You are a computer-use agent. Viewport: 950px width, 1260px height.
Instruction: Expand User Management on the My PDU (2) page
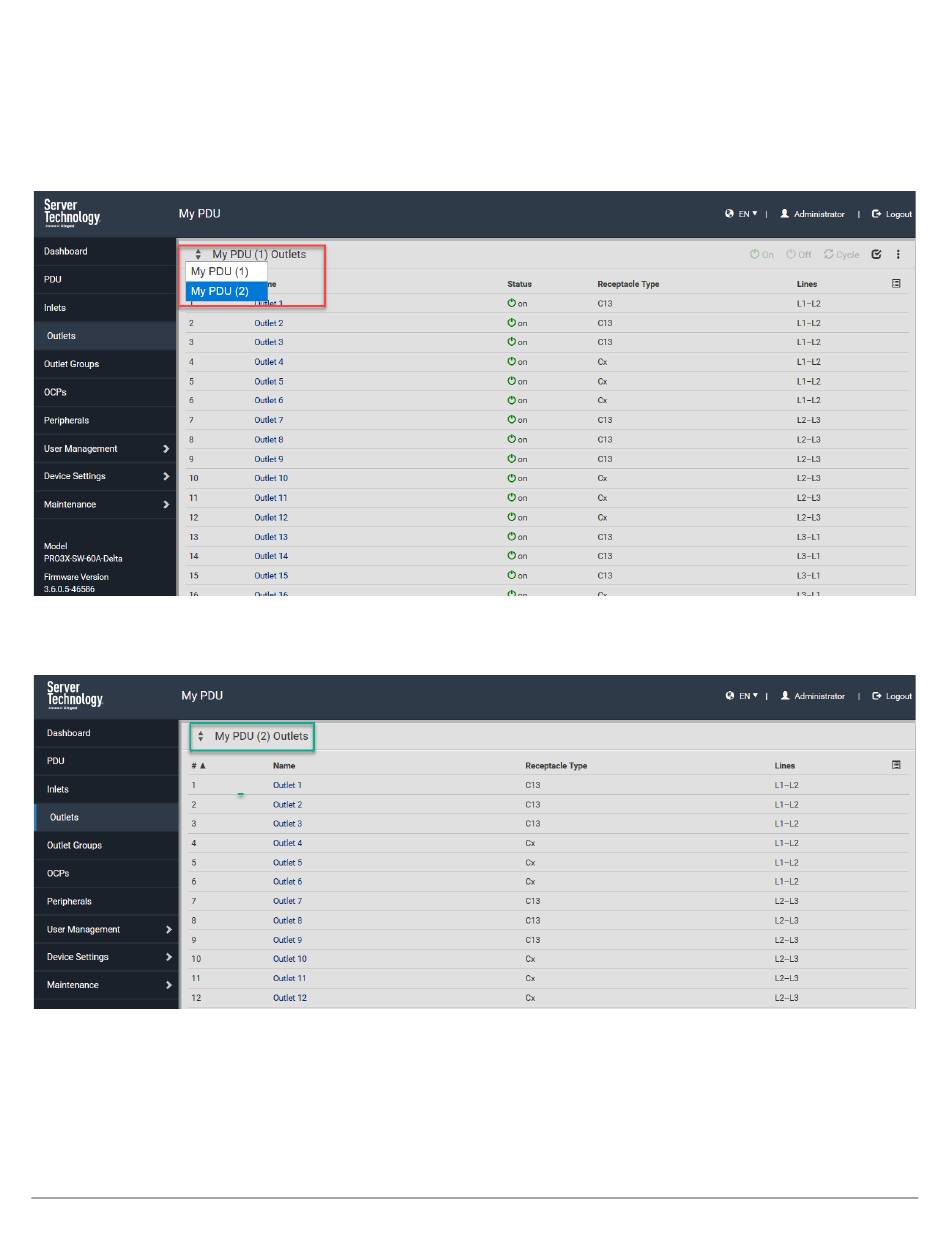[107, 930]
